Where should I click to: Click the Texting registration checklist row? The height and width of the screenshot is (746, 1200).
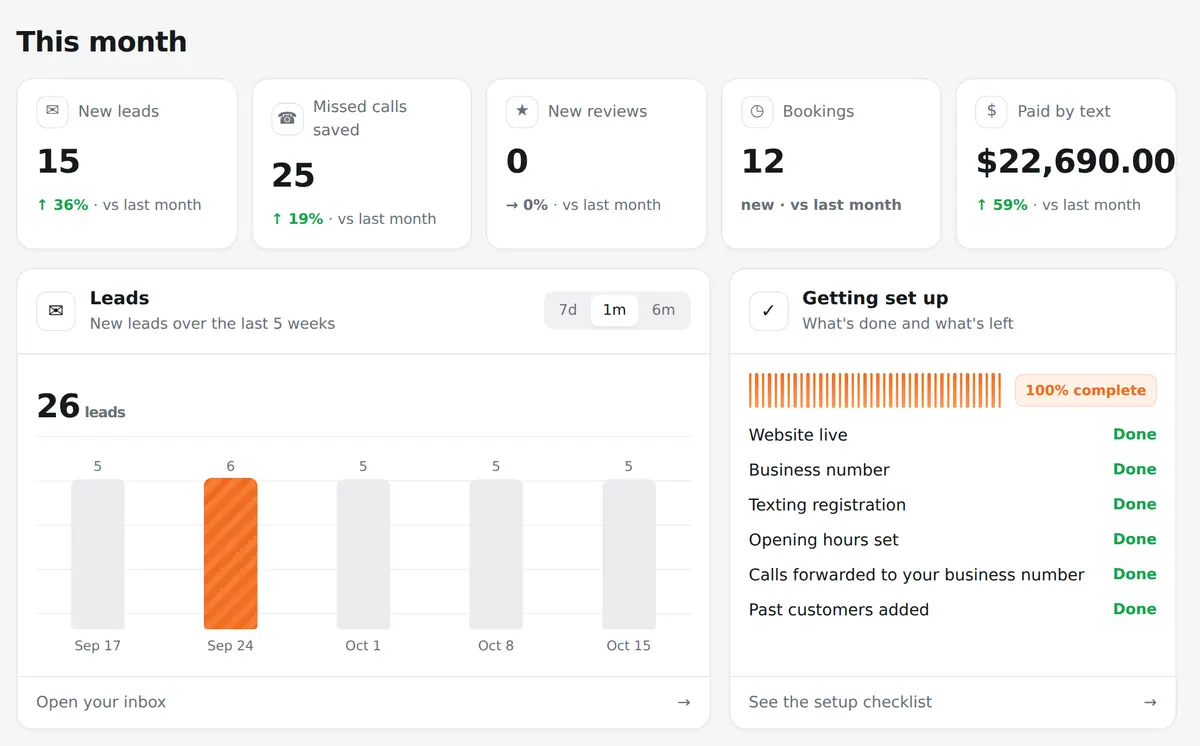coord(953,505)
